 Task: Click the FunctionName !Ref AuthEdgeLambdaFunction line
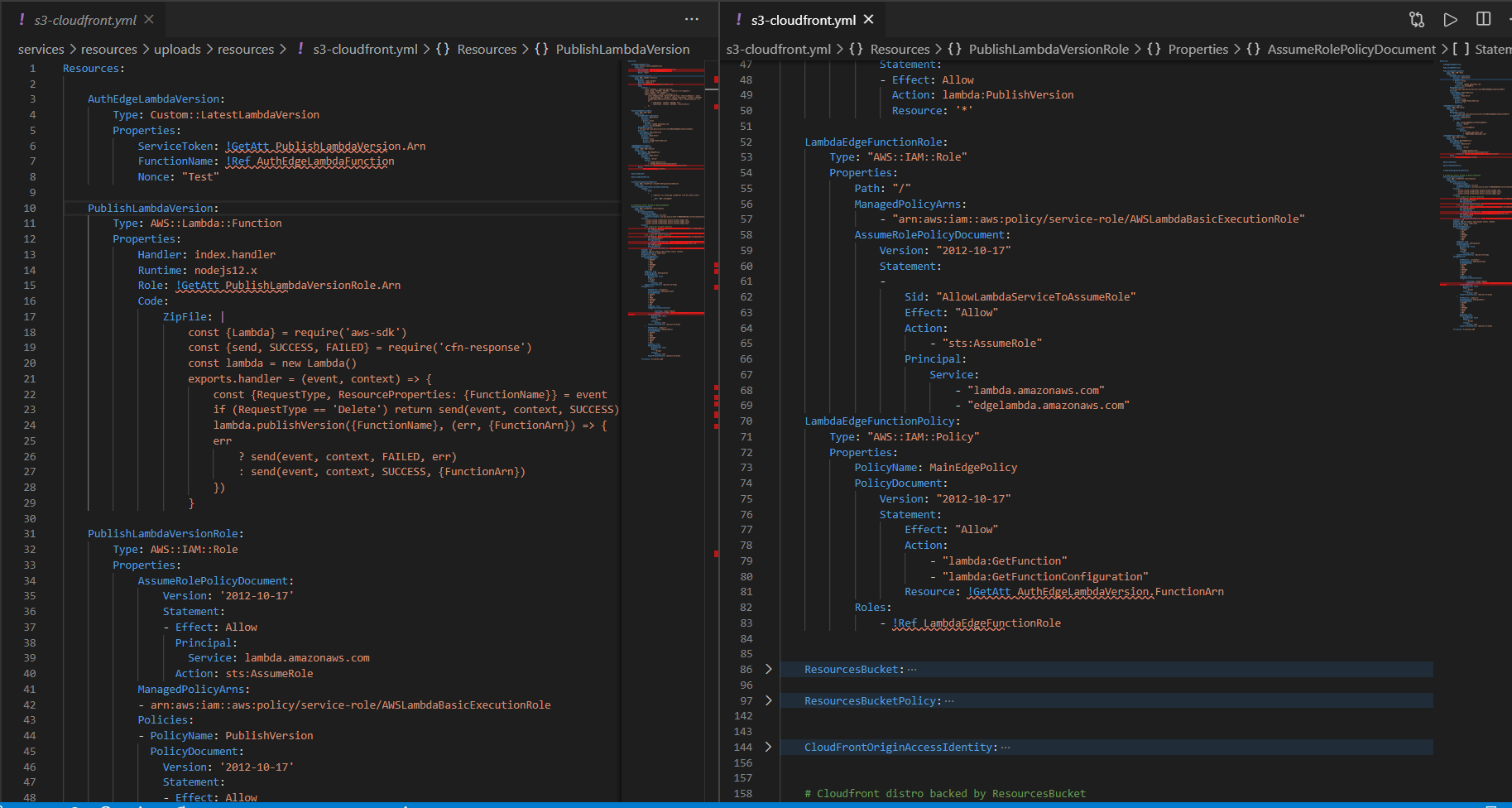coord(266,161)
